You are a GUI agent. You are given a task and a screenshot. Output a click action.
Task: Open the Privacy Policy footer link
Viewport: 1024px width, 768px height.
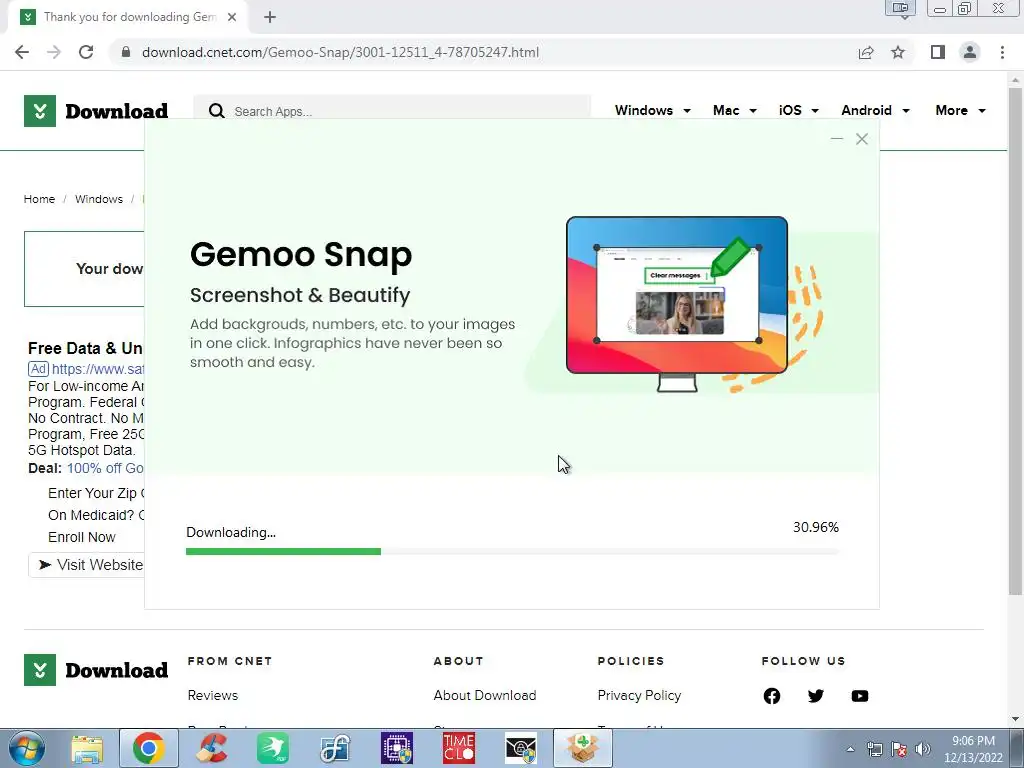[x=639, y=696]
